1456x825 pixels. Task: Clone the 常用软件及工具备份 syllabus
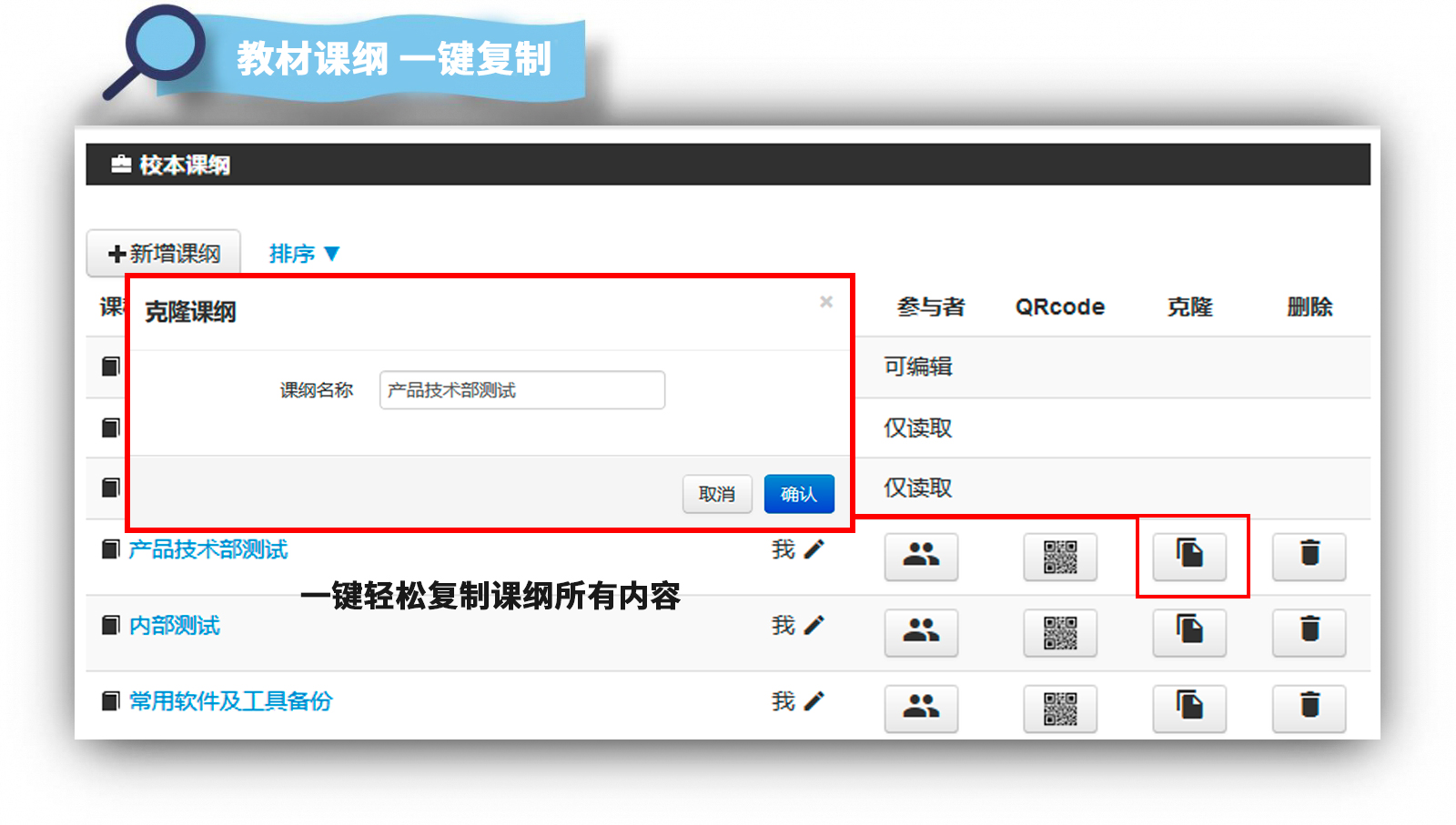(x=1188, y=707)
